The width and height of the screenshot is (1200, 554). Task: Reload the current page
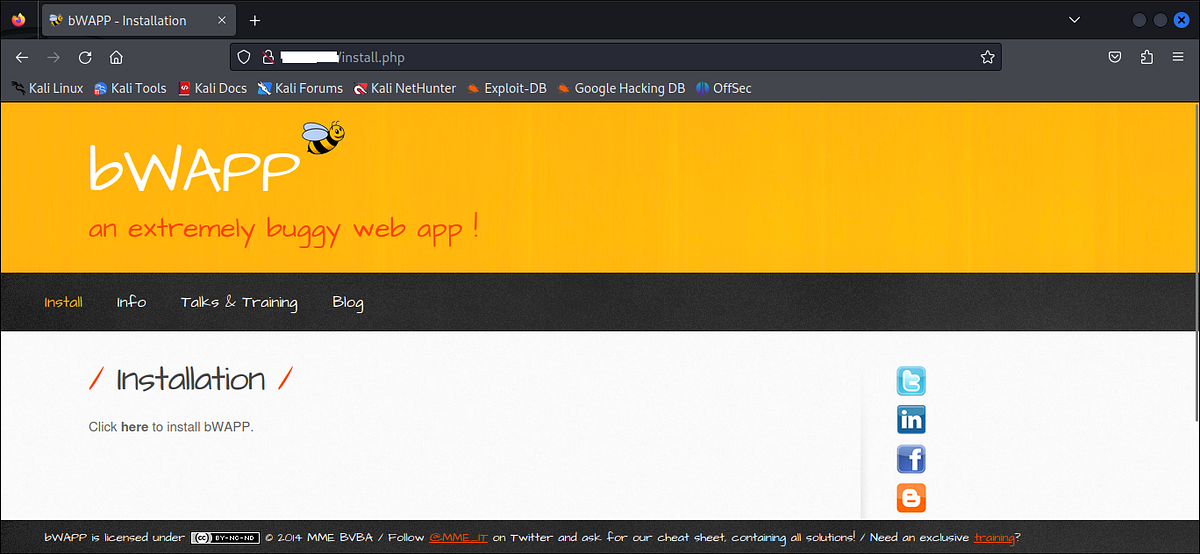click(85, 57)
